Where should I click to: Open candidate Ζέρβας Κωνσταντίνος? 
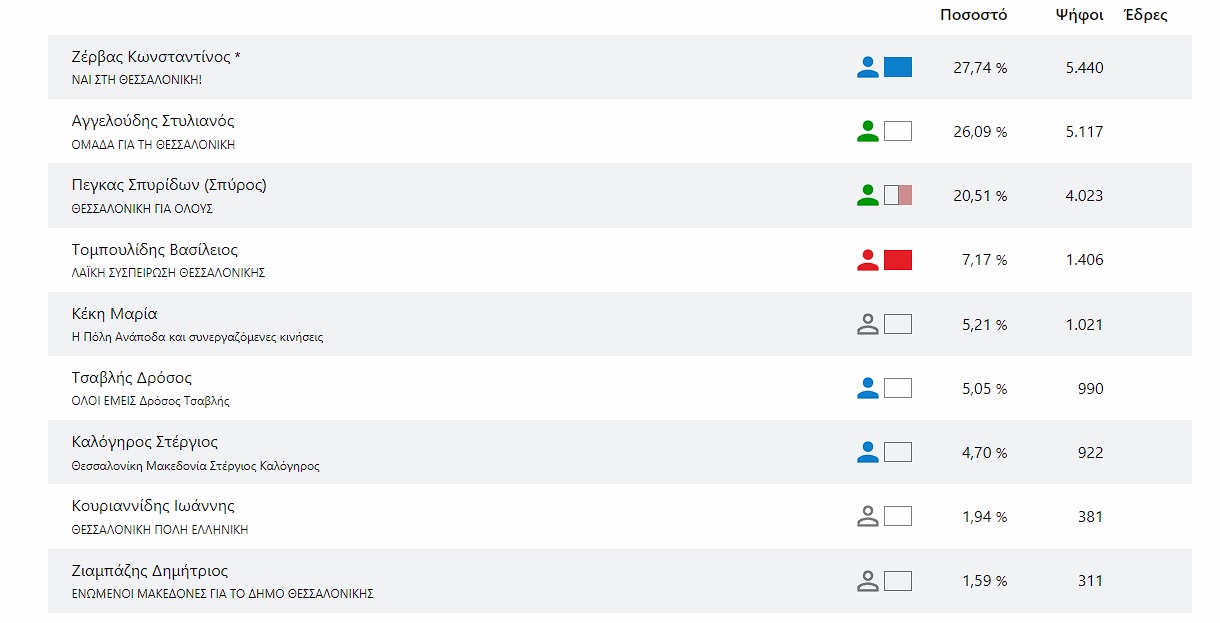pos(156,57)
